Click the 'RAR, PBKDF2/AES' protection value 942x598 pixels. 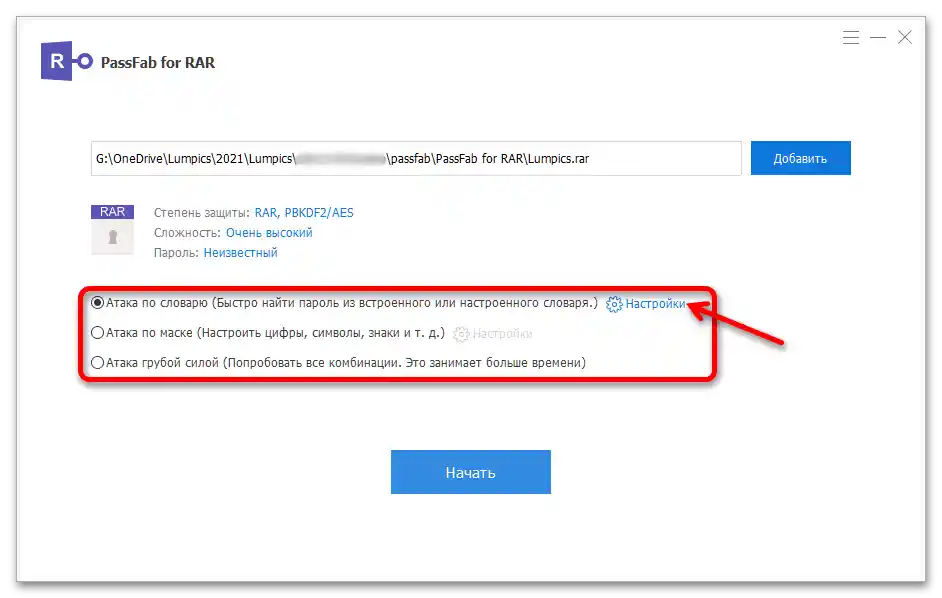[x=304, y=213]
